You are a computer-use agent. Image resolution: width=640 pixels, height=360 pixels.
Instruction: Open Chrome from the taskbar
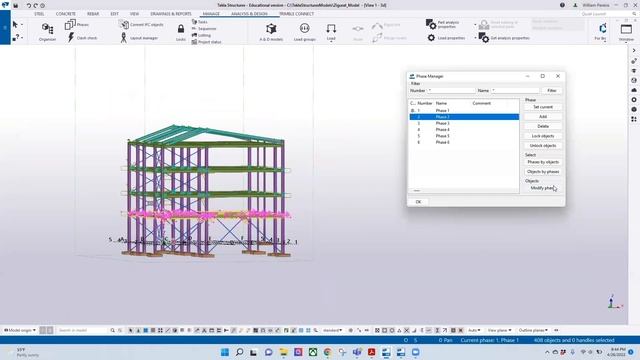coord(328,352)
